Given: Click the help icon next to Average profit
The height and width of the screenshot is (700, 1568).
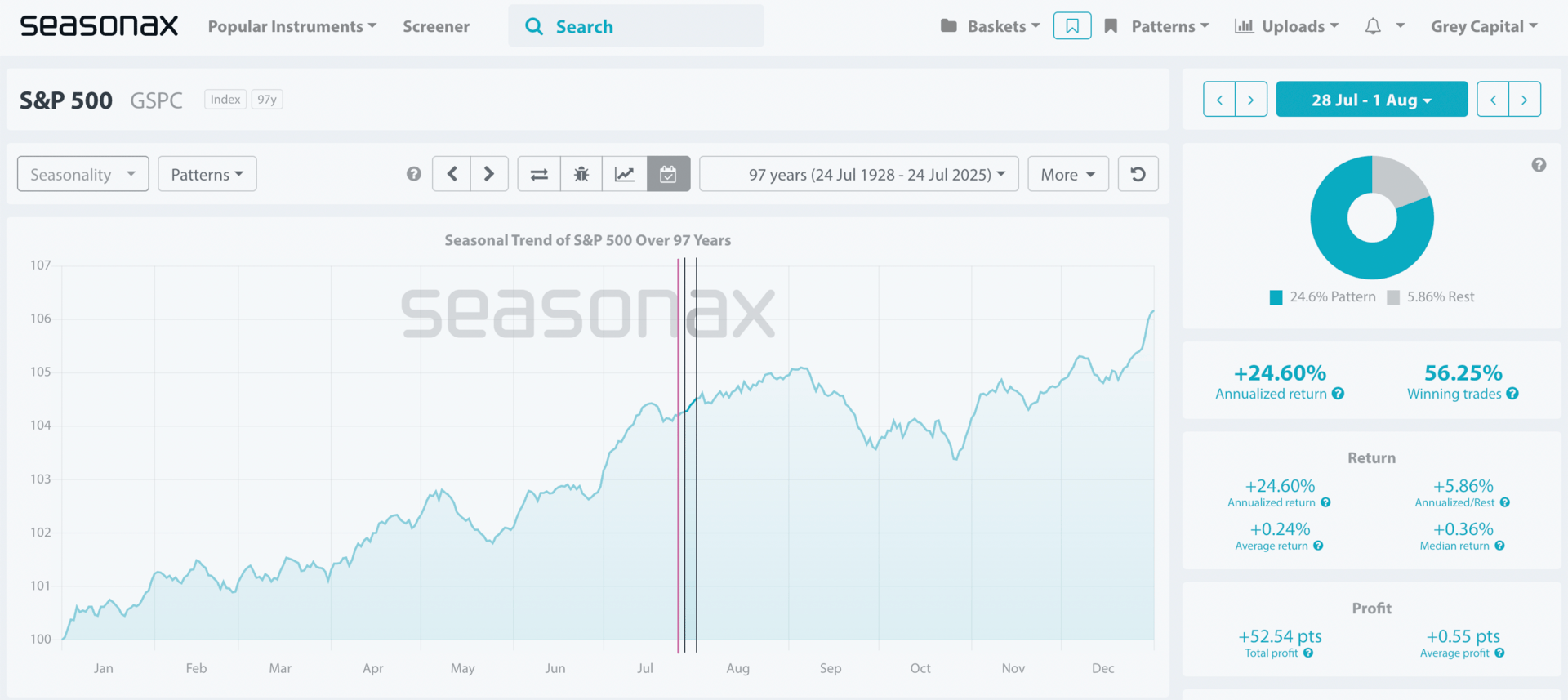Looking at the screenshot, I should 1499,653.
